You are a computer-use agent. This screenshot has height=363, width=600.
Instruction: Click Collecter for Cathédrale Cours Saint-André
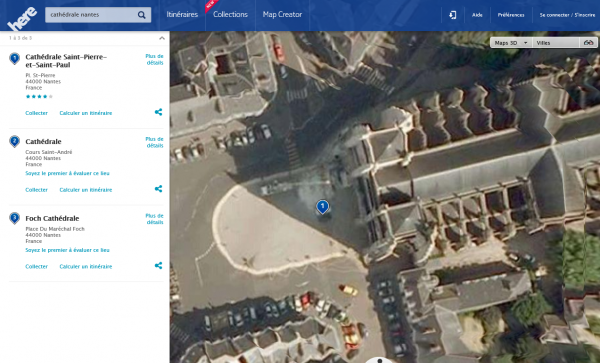click(x=36, y=190)
